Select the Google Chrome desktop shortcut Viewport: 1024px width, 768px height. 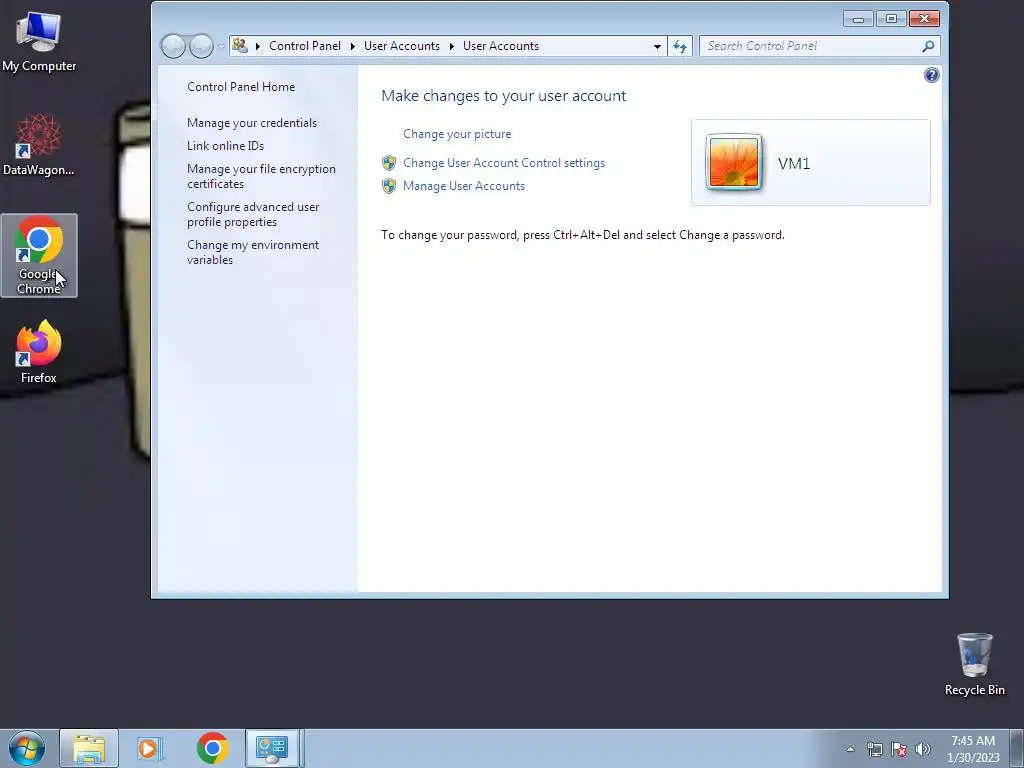coord(39,255)
